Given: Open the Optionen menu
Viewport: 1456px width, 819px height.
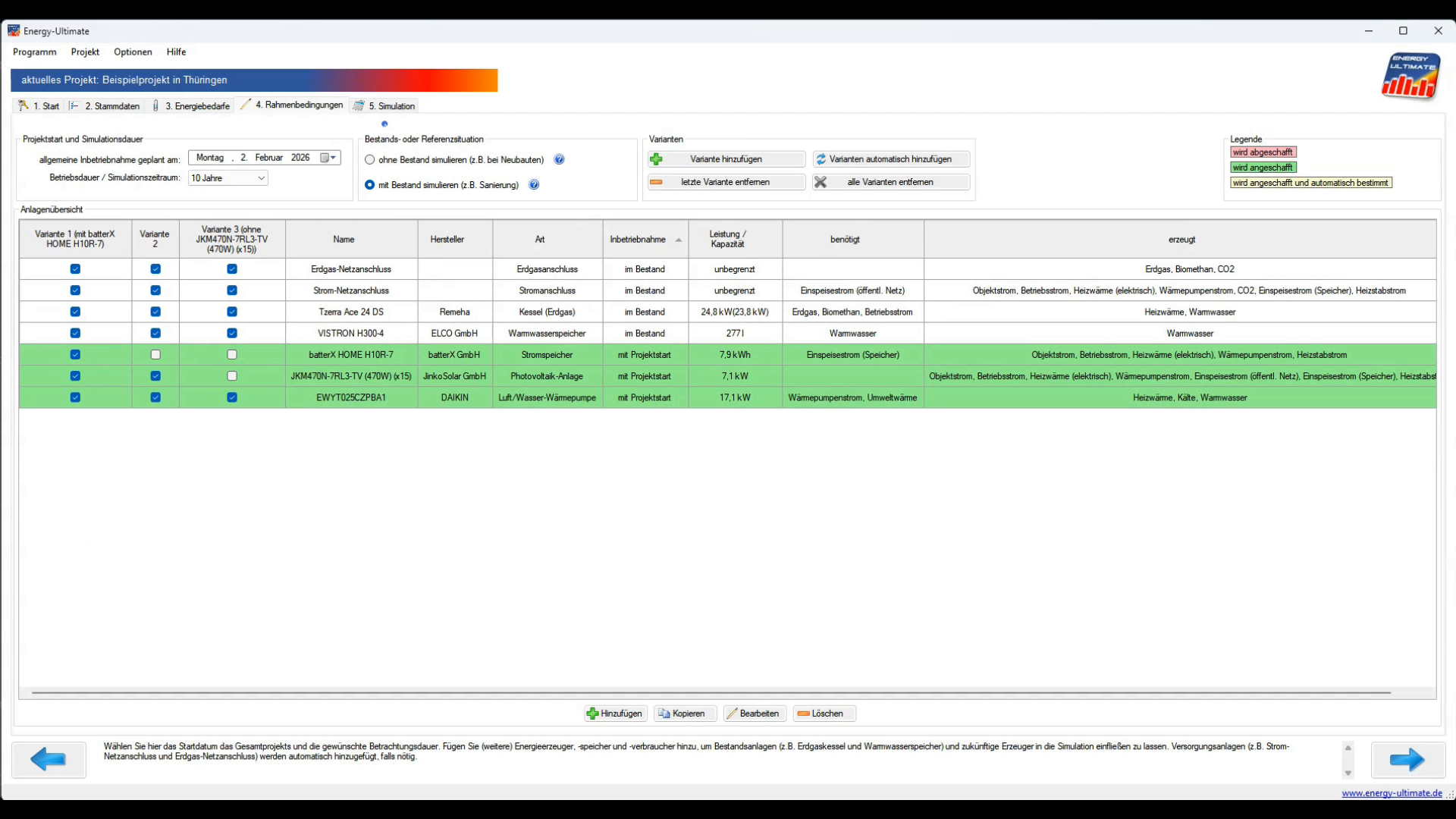Looking at the screenshot, I should [x=133, y=52].
